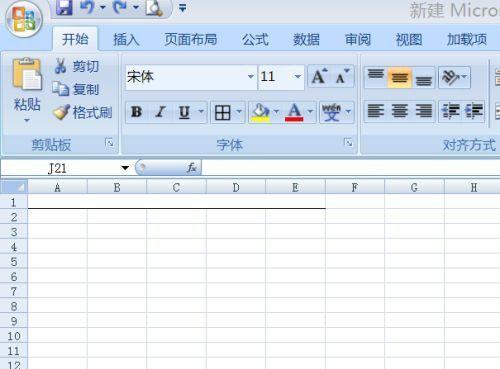This screenshot has width=500, height=369.
Task: Click the Cut scissors icon
Action: (60, 66)
